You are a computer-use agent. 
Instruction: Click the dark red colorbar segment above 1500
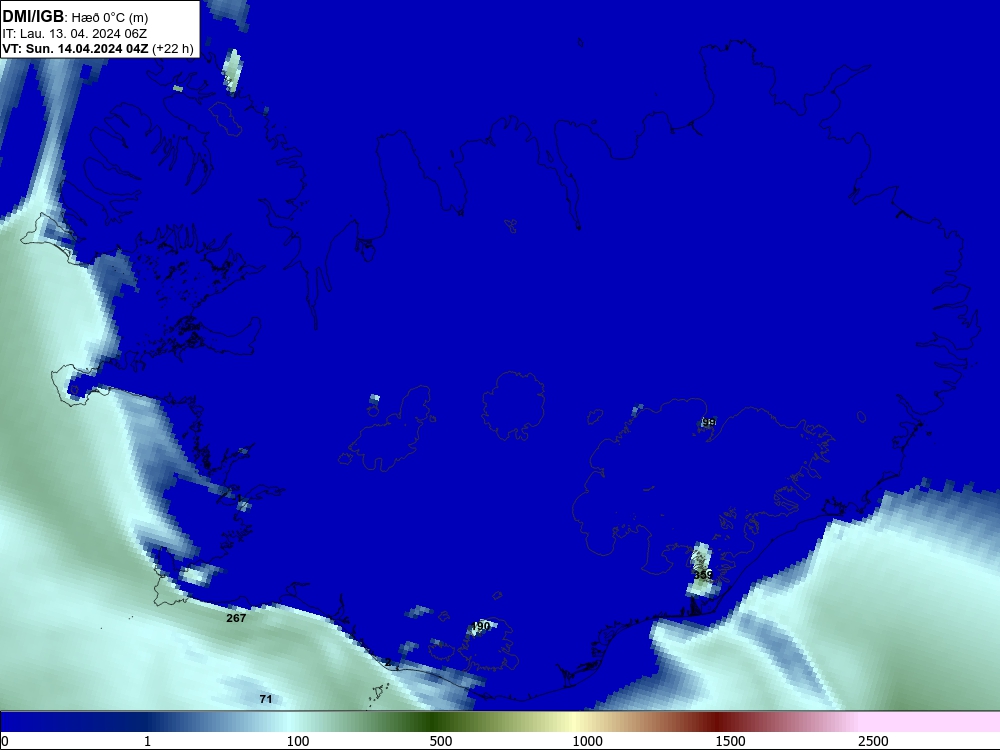(x=719, y=722)
